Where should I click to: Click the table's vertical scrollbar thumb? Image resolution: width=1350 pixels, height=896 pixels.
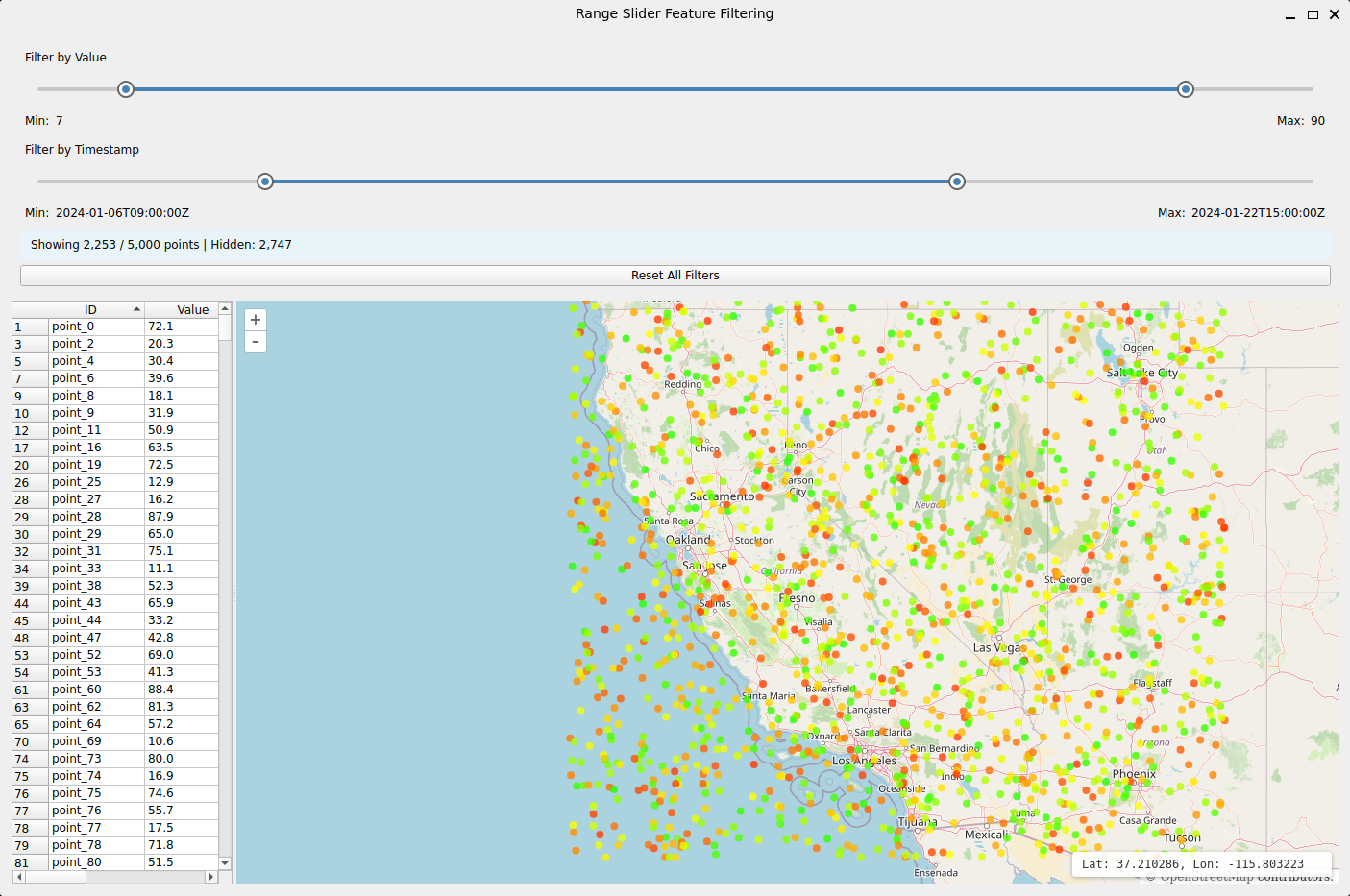tap(225, 327)
